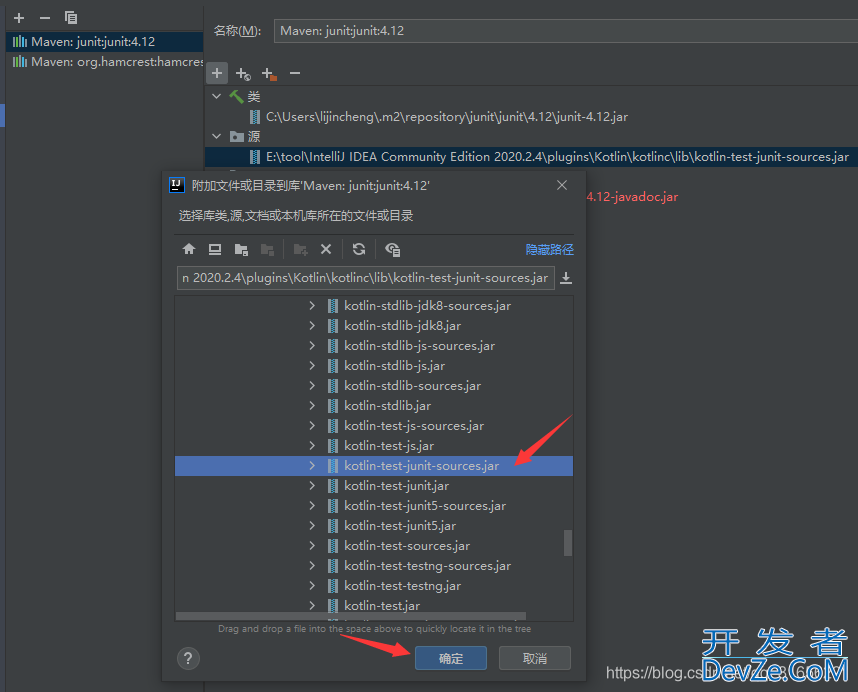Click the exclude roots plus icon
The height and width of the screenshot is (692, 858).
point(269,73)
